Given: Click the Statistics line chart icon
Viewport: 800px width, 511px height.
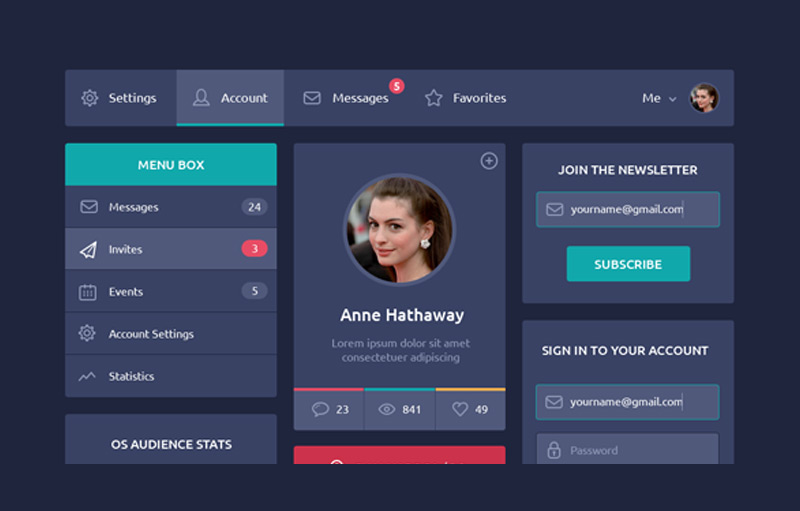Looking at the screenshot, I should tap(88, 377).
